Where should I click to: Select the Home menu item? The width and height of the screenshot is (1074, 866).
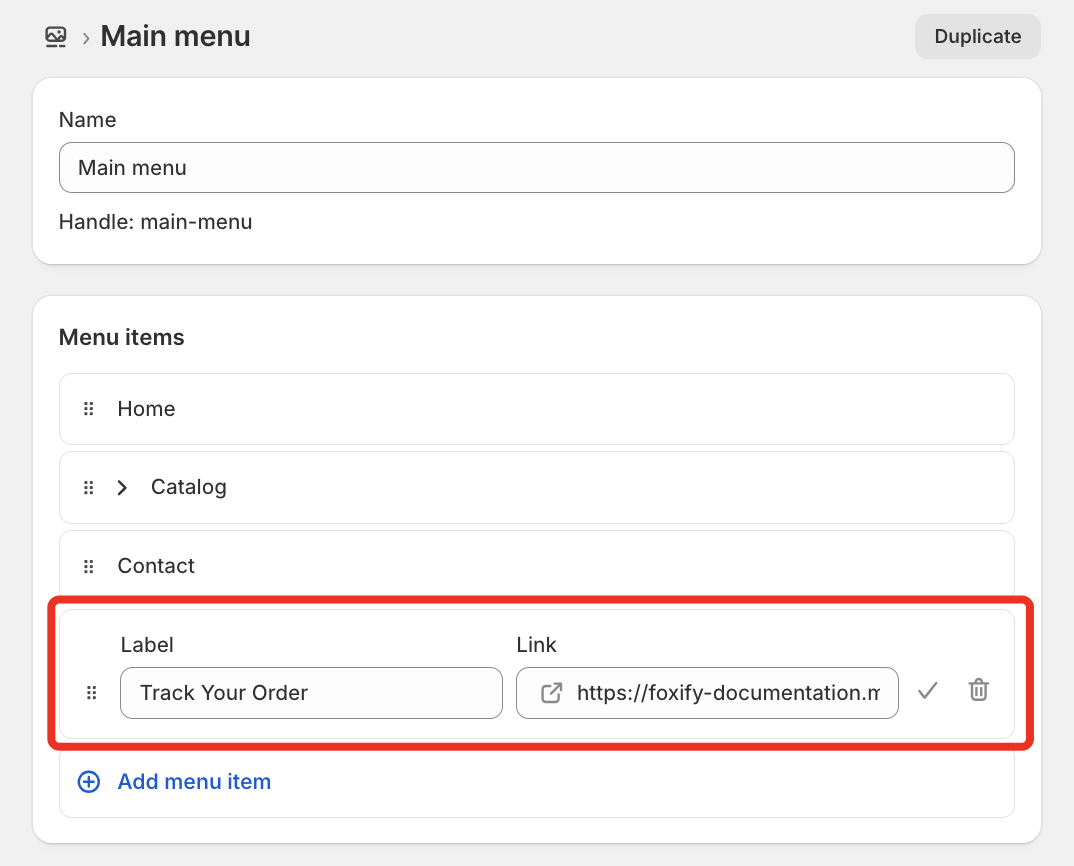point(536,409)
